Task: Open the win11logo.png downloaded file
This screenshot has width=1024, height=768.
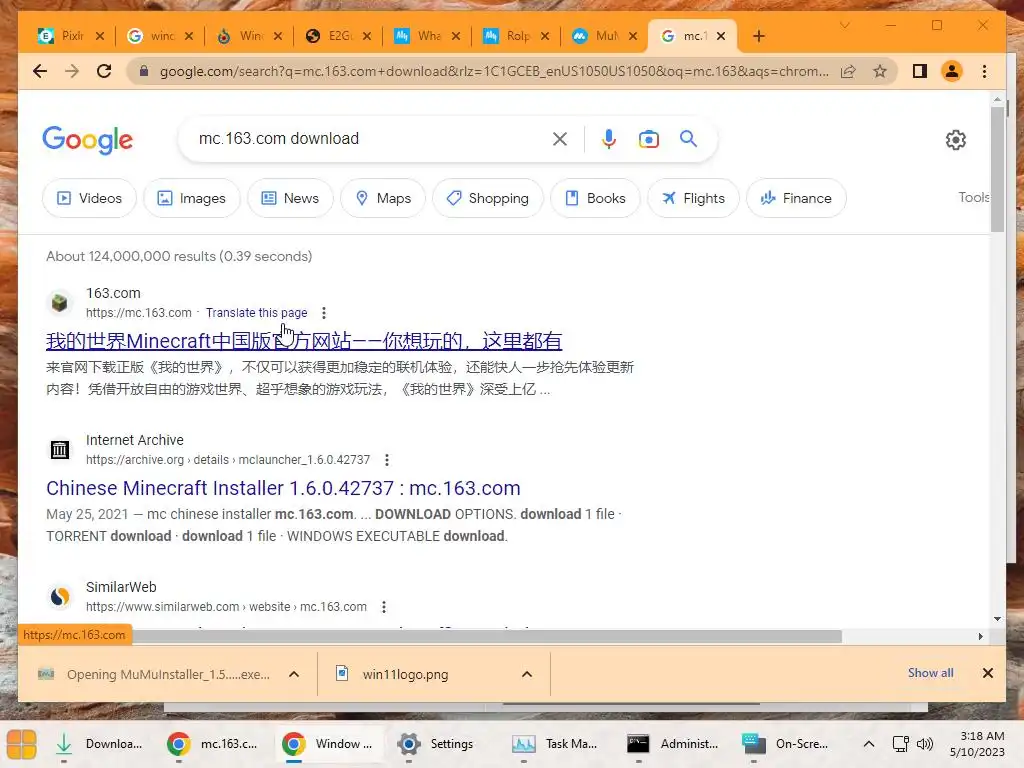Action: (x=405, y=675)
